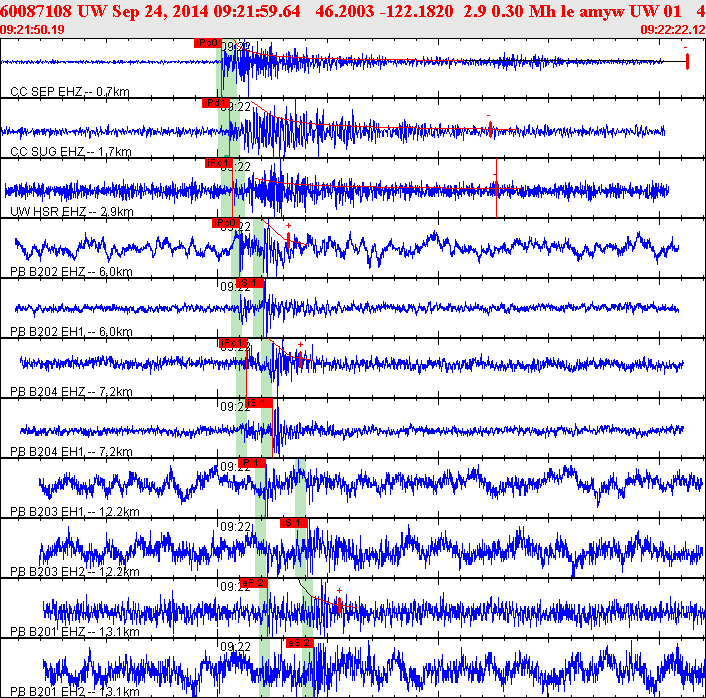The height and width of the screenshot is (698, 706).
Task: Click the station label UW HSR EHZ -- 2.9km
Action: pyautogui.click(x=72, y=212)
